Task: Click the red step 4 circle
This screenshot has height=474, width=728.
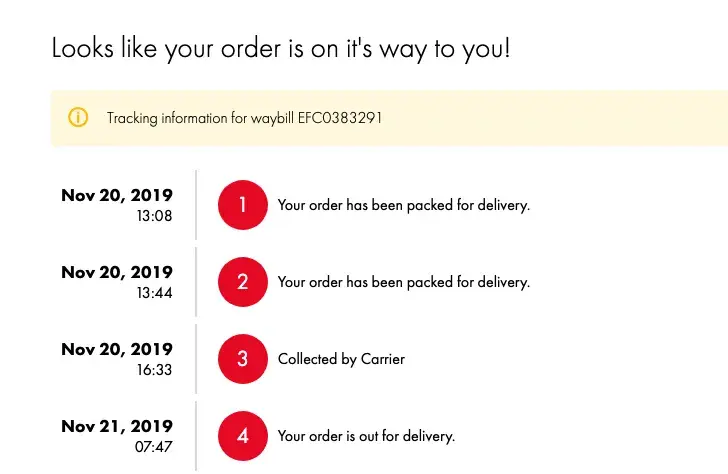Action: (243, 436)
